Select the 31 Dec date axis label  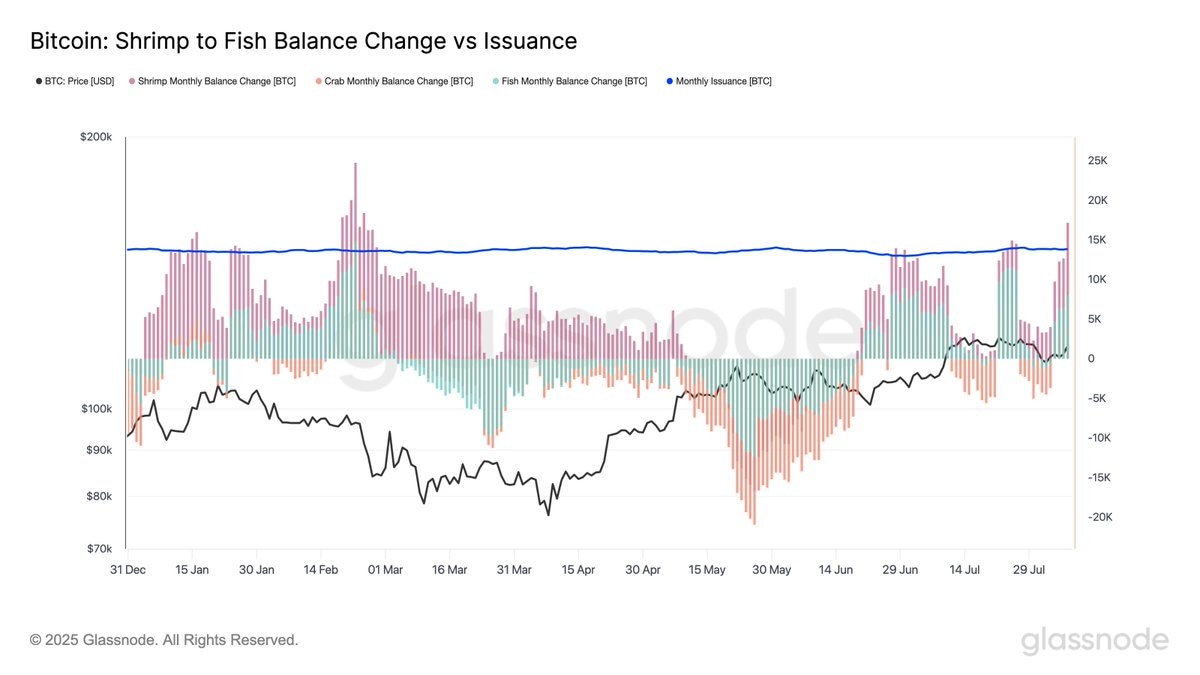pos(127,570)
